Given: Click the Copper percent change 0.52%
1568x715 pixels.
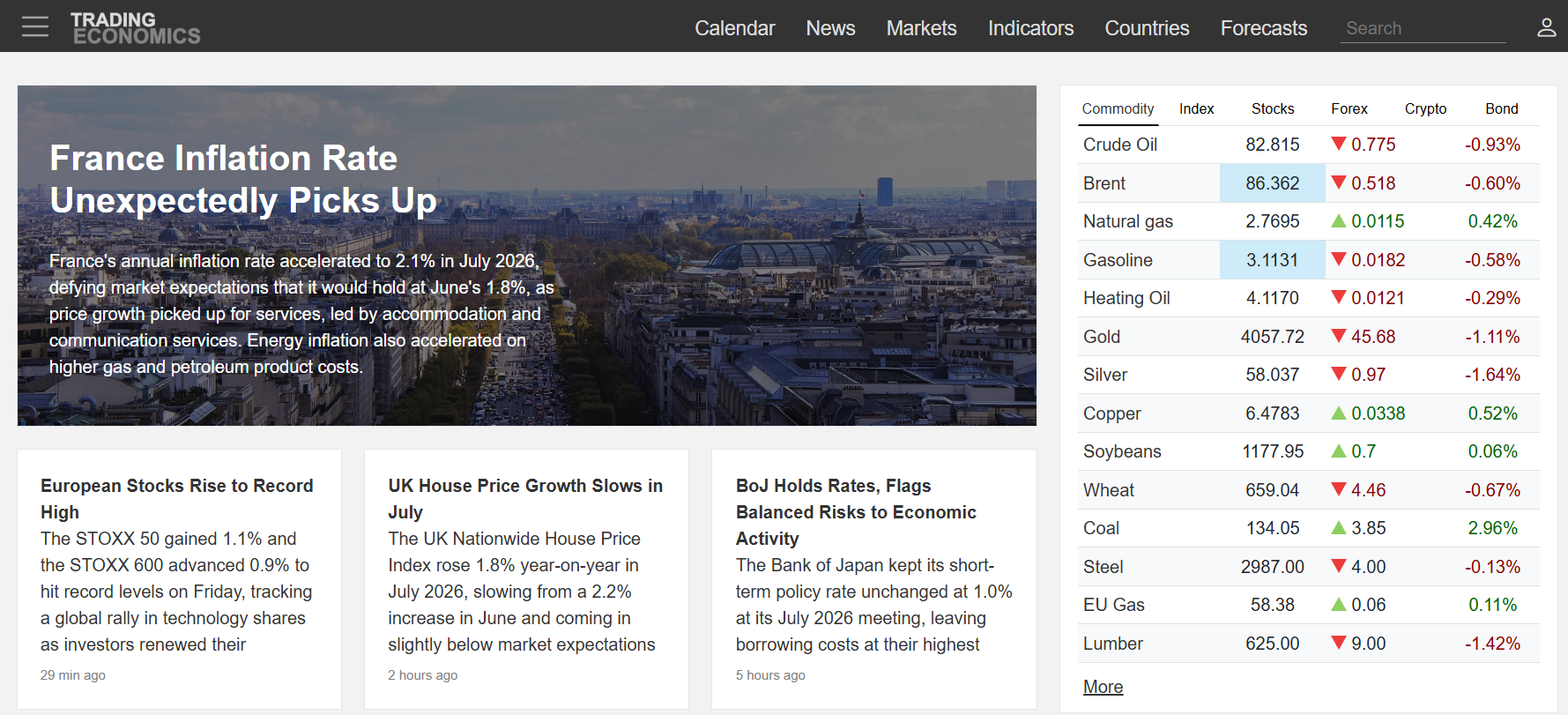Looking at the screenshot, I should [x=1492, y=413].
